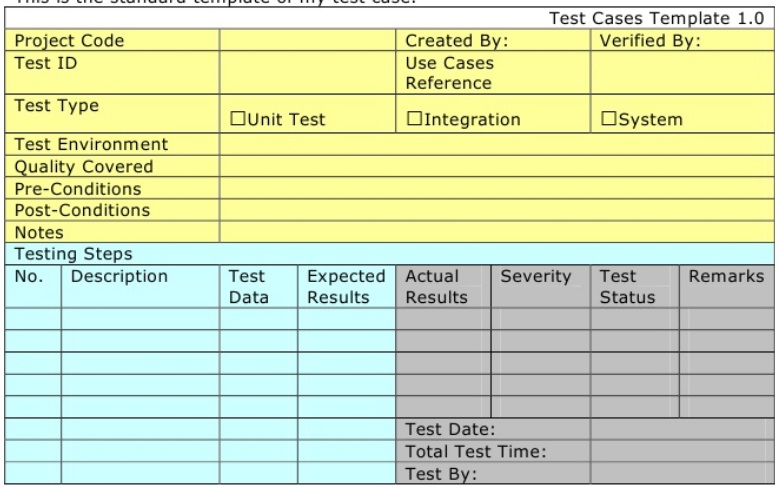This screenshot has width=779, height=487.
Task: Click the Test Date value field
Action: 682,429
